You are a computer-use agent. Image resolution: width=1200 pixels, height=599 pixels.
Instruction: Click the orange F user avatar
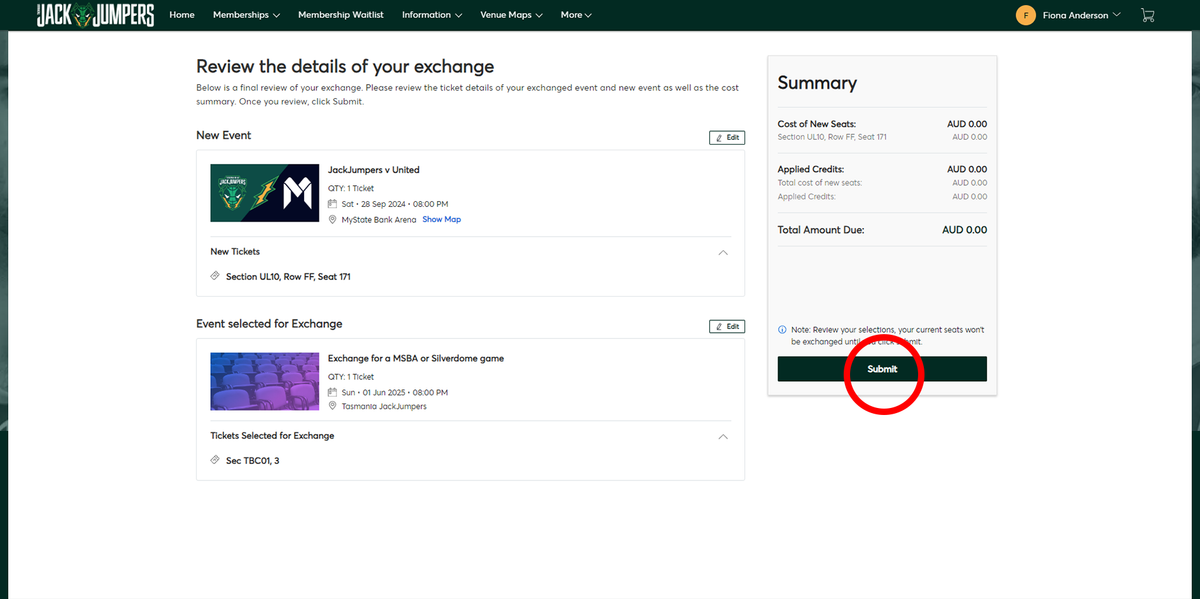coord(1025,15)
